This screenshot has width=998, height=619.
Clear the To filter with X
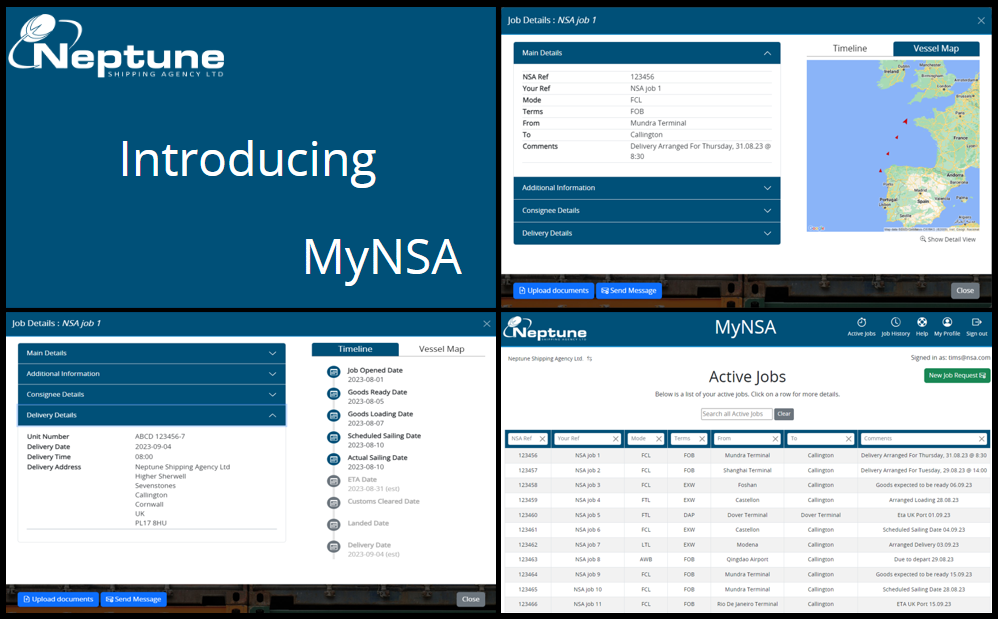(848, 439)
